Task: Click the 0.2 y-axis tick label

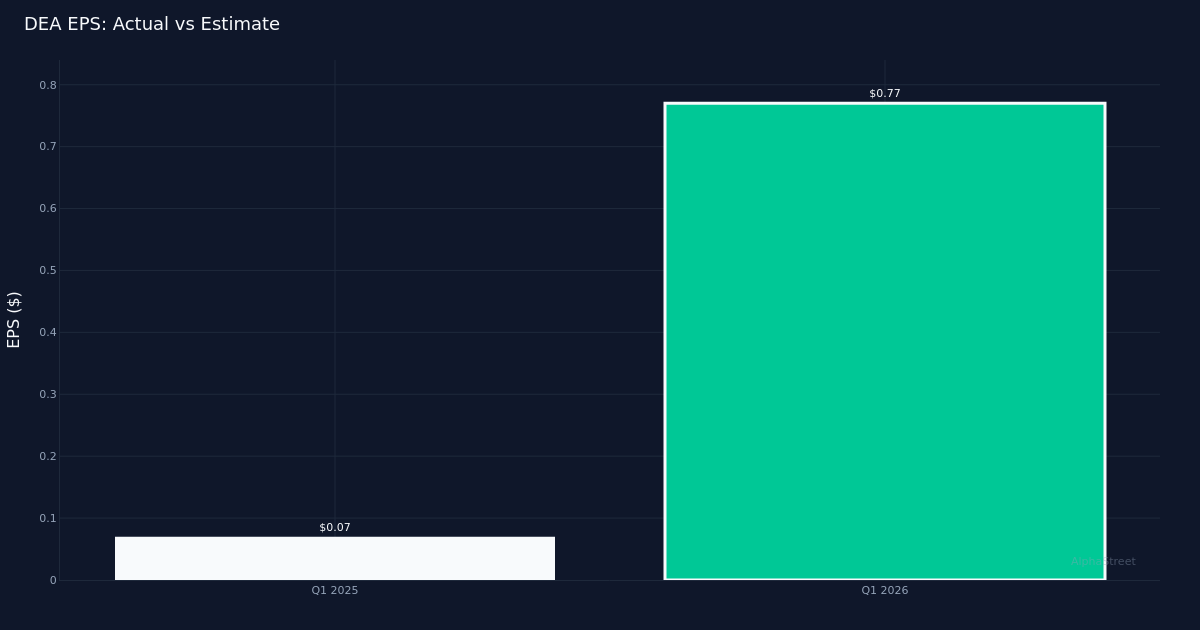Action: [x=48, y=456]
